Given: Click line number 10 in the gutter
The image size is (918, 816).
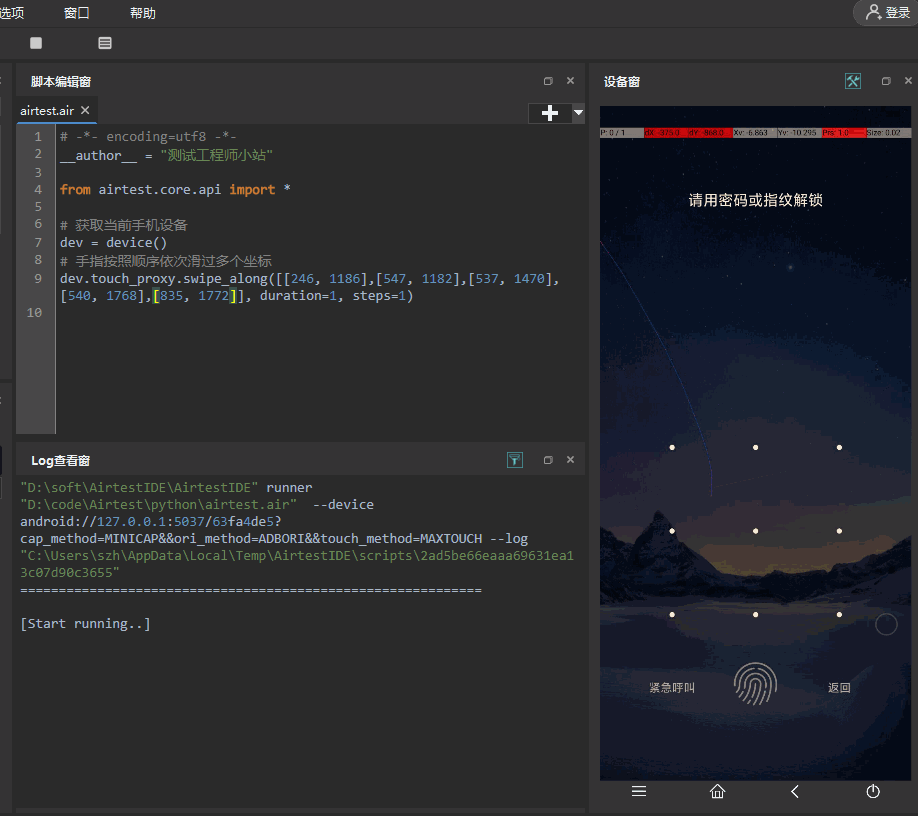Looking at the screenshot, I should 35,313.
